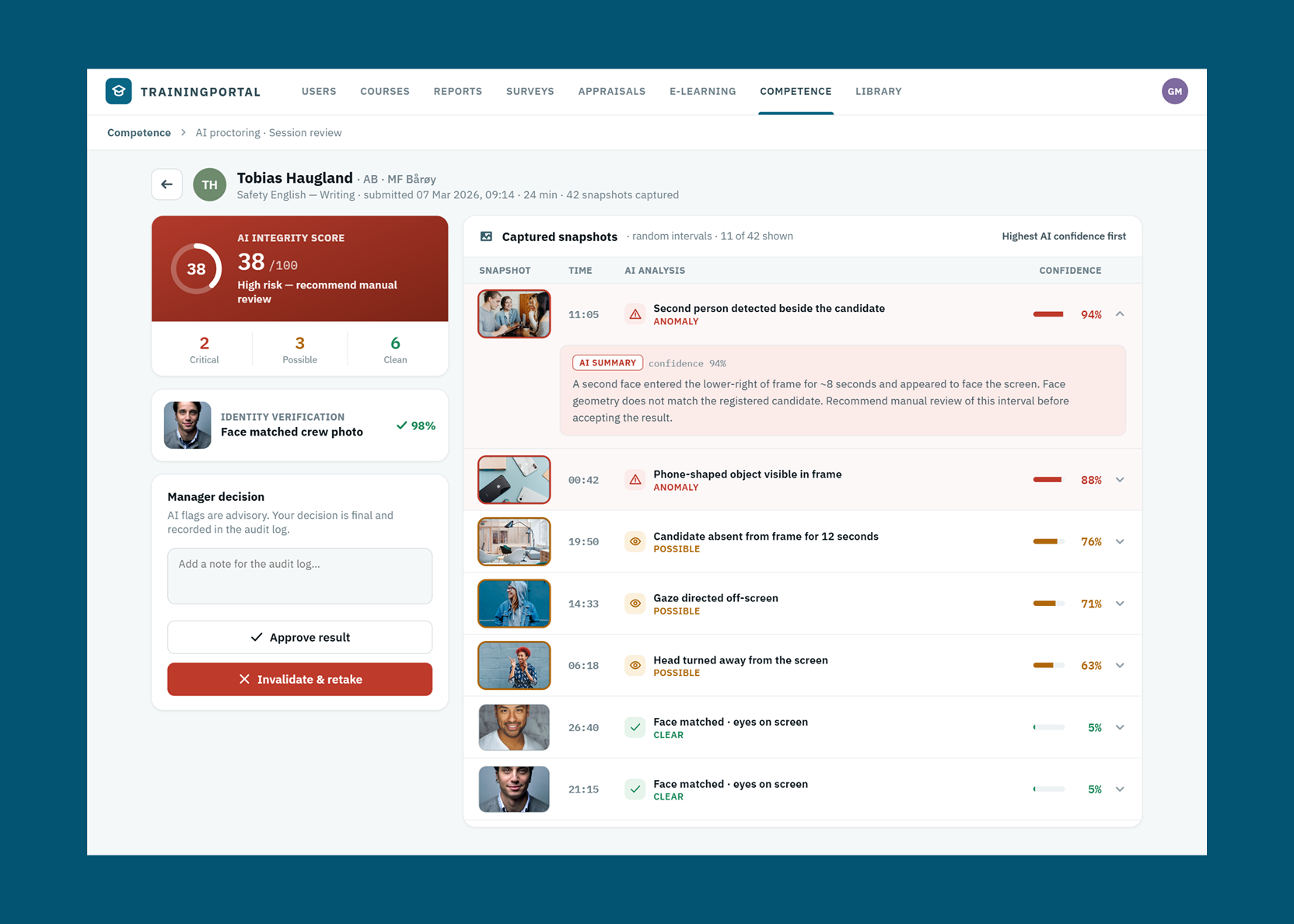Open the Appraisals menu
This screenshot has width=1294, height=924.
coord(612,91)
